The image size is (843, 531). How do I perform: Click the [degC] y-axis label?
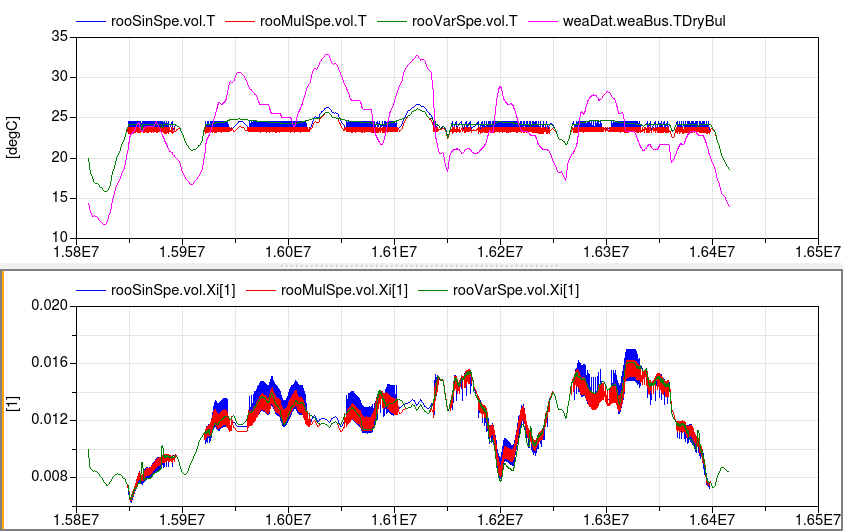click(14, 136)
